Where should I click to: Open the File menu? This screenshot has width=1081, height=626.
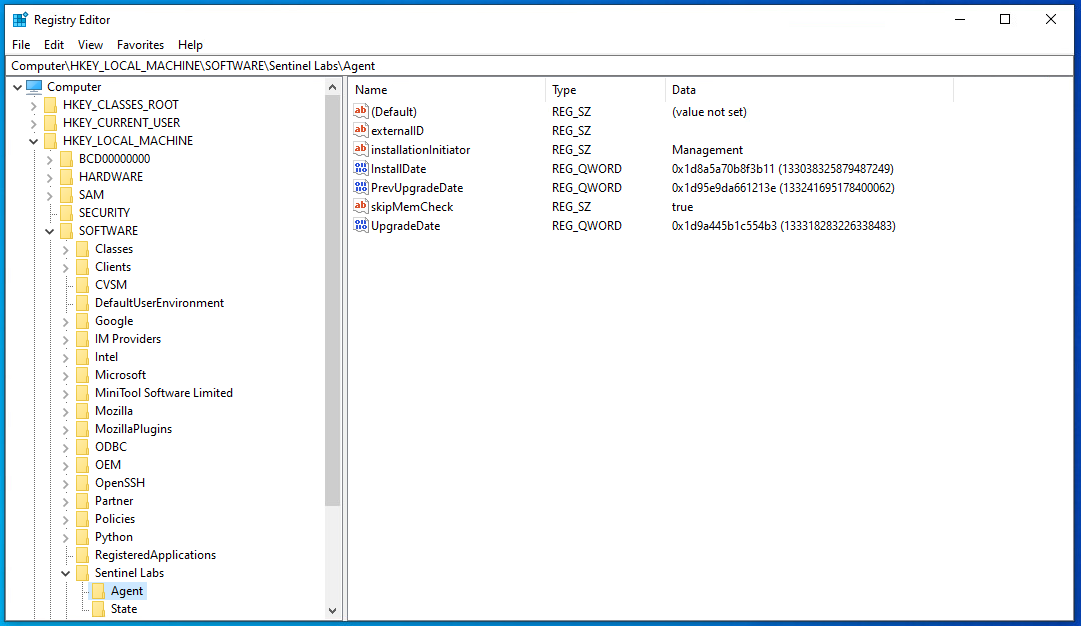pos(21,45)
